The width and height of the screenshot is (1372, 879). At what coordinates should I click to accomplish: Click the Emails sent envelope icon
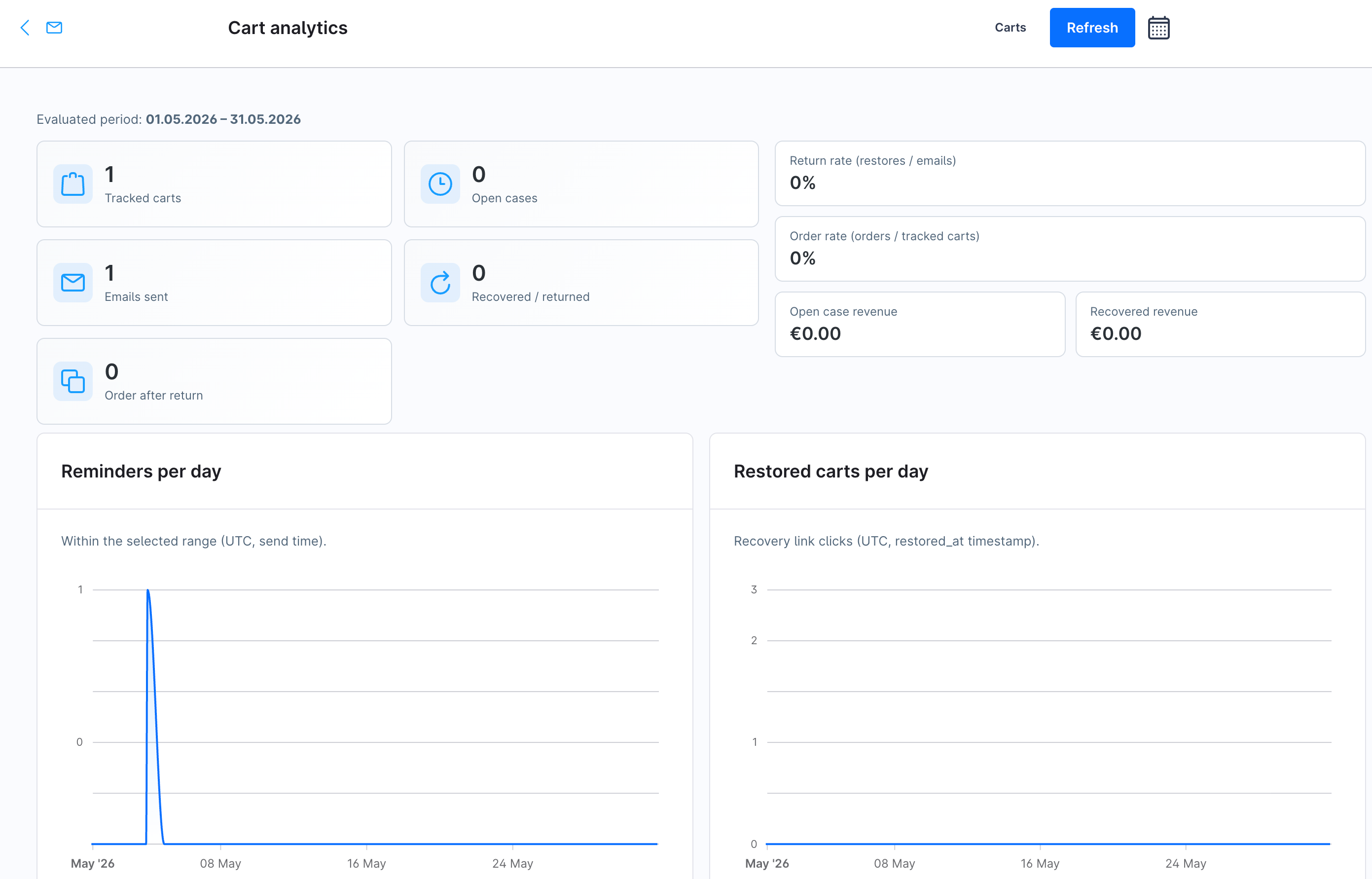[x=73, y=283]
